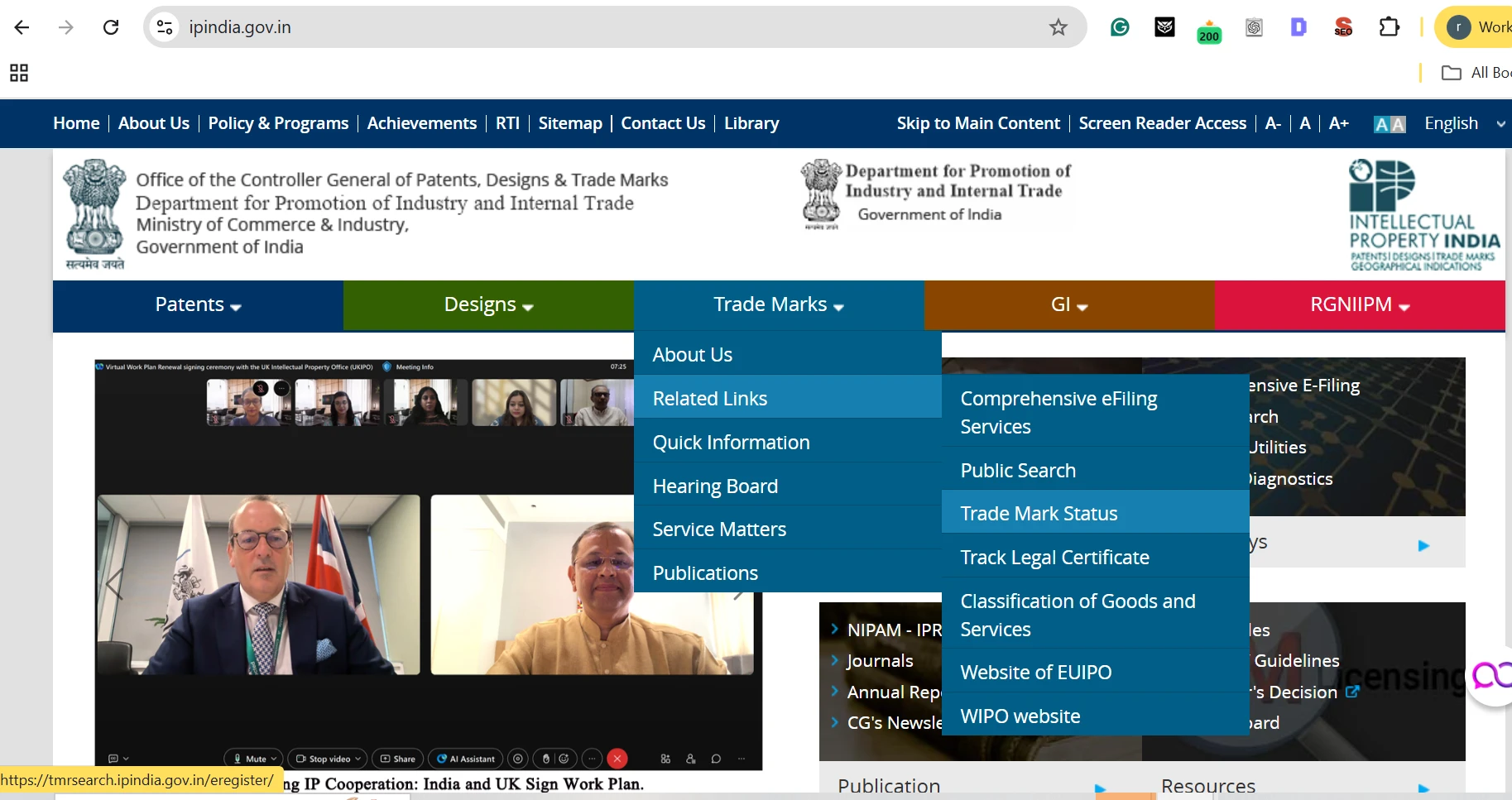
Task: Click the red end call button in video
Action: tap(617, 759)
